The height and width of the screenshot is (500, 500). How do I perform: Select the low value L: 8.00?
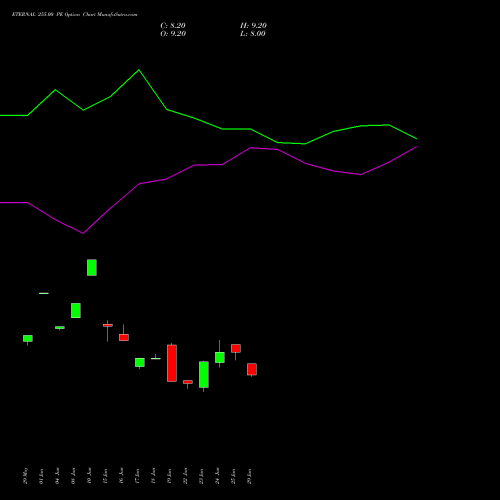(253, 34)
